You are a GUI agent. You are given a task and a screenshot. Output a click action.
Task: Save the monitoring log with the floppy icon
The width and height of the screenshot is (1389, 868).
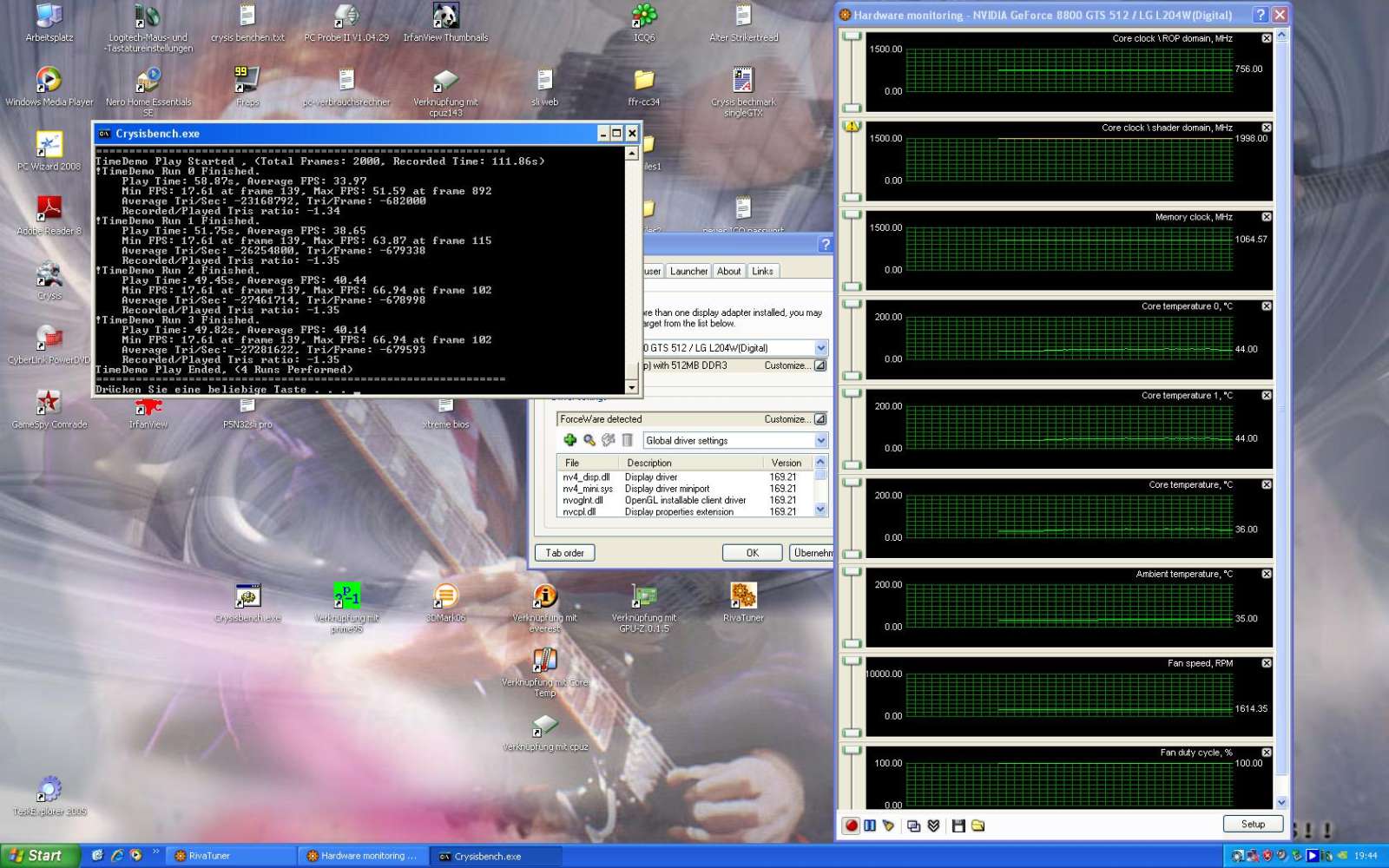(x=958, y=825)
